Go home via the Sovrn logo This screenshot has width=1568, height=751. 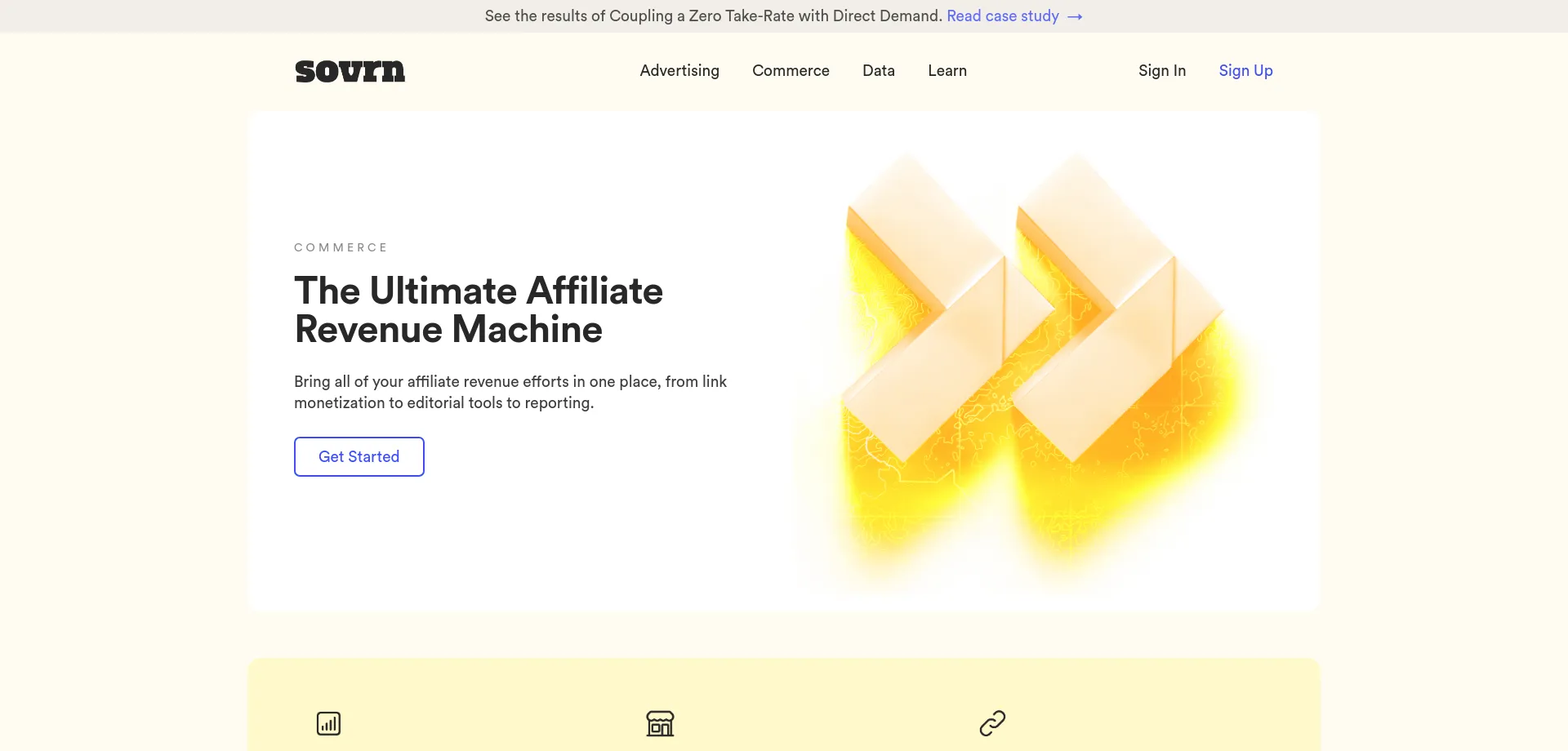(x=350, y=71)
